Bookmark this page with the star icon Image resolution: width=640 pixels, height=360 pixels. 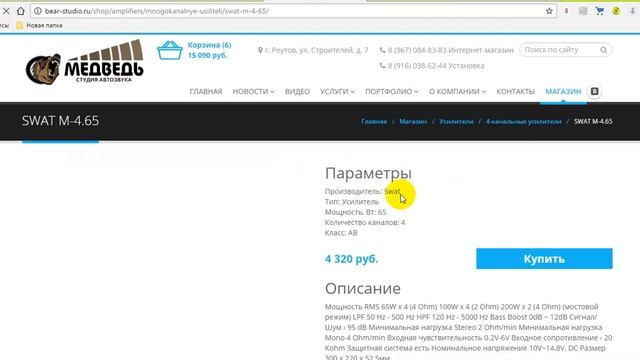[549, 11]
